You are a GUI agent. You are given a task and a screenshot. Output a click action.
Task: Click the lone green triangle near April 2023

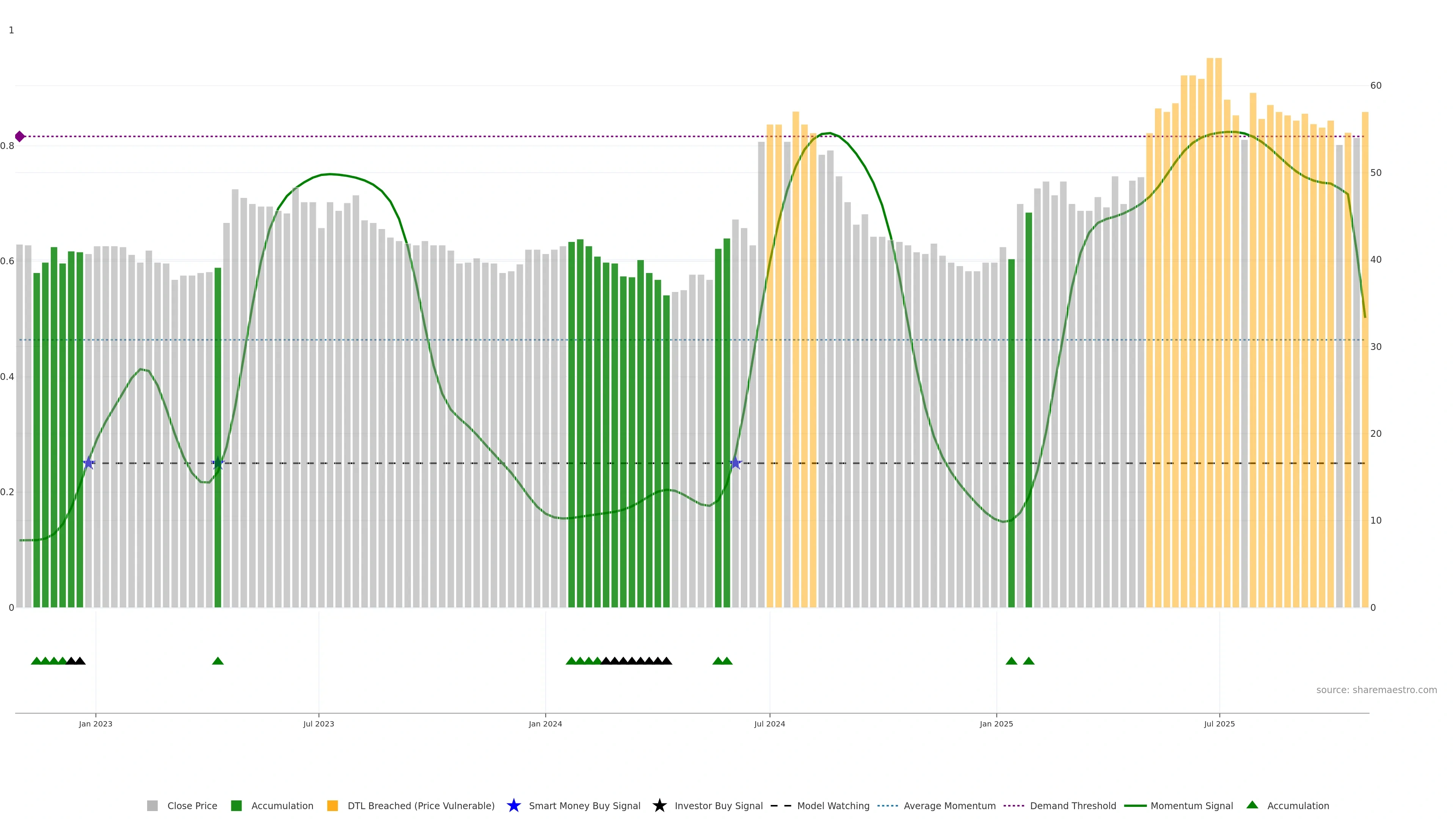tap(218, 661)
